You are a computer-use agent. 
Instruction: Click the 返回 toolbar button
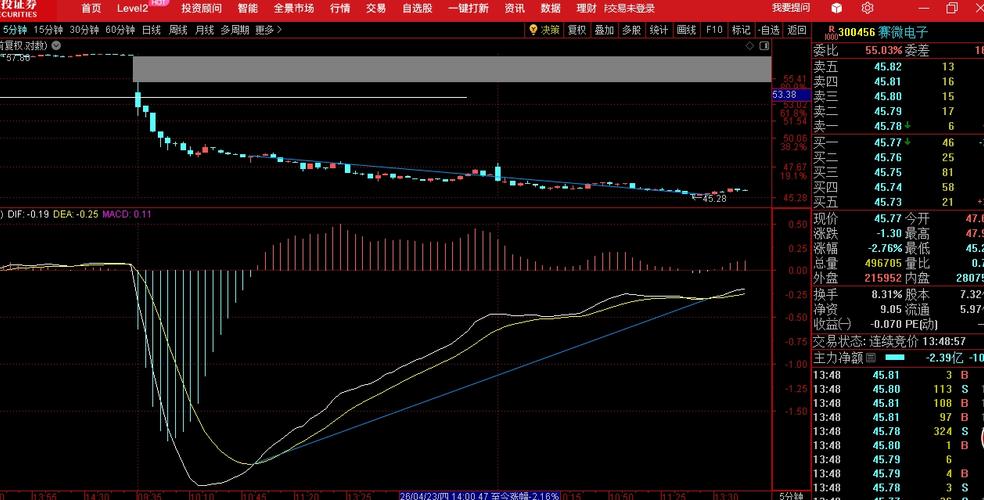tap(796, 29)
